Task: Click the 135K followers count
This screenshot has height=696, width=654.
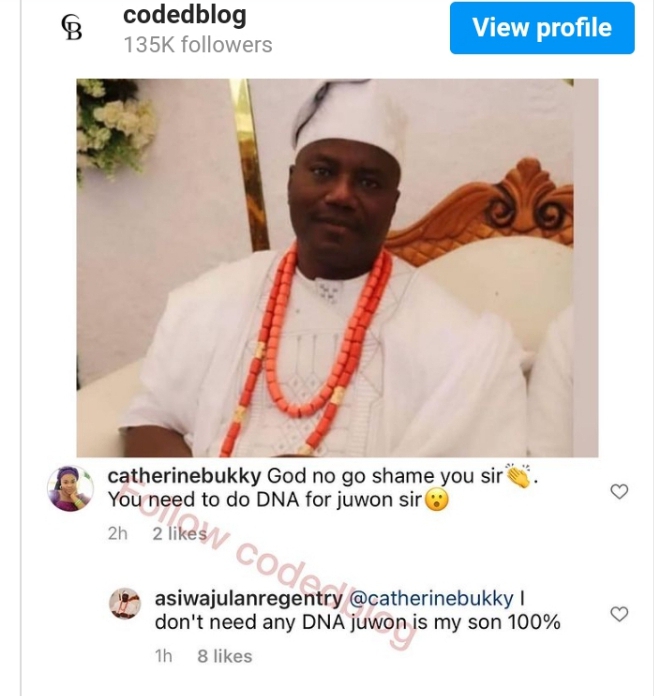Action: click(x=197, y=45)
